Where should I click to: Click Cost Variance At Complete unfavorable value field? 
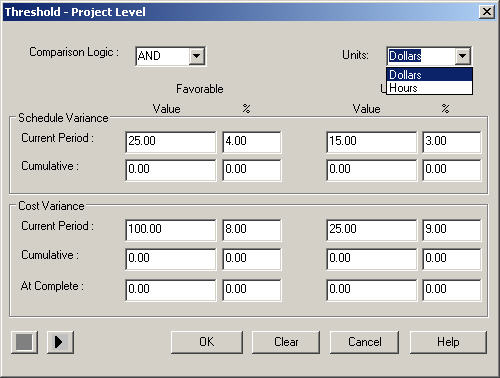point(371,290)
